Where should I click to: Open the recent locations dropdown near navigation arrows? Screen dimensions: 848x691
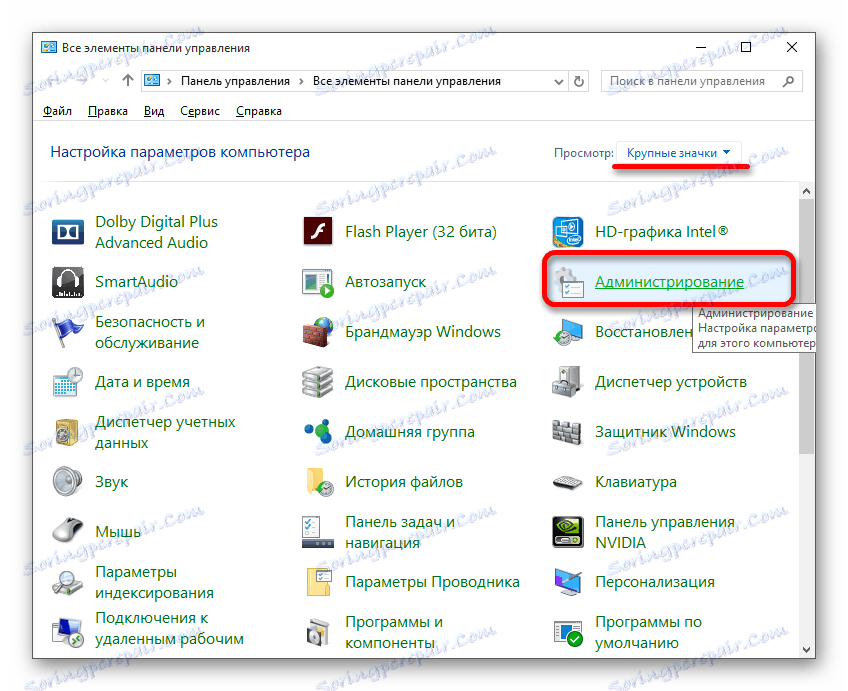click(x=105, y=81)
